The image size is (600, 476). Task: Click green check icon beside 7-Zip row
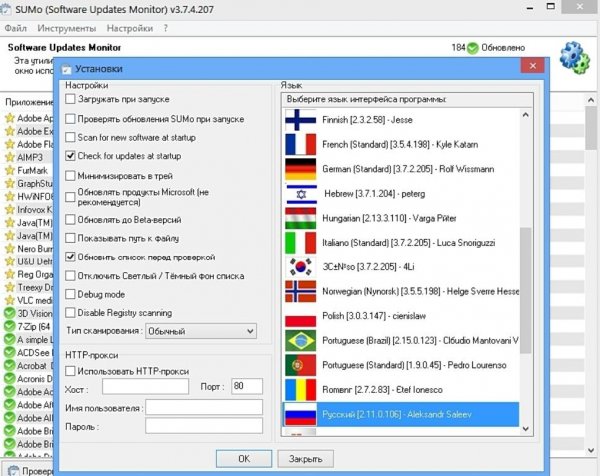(x=9, y=326)
